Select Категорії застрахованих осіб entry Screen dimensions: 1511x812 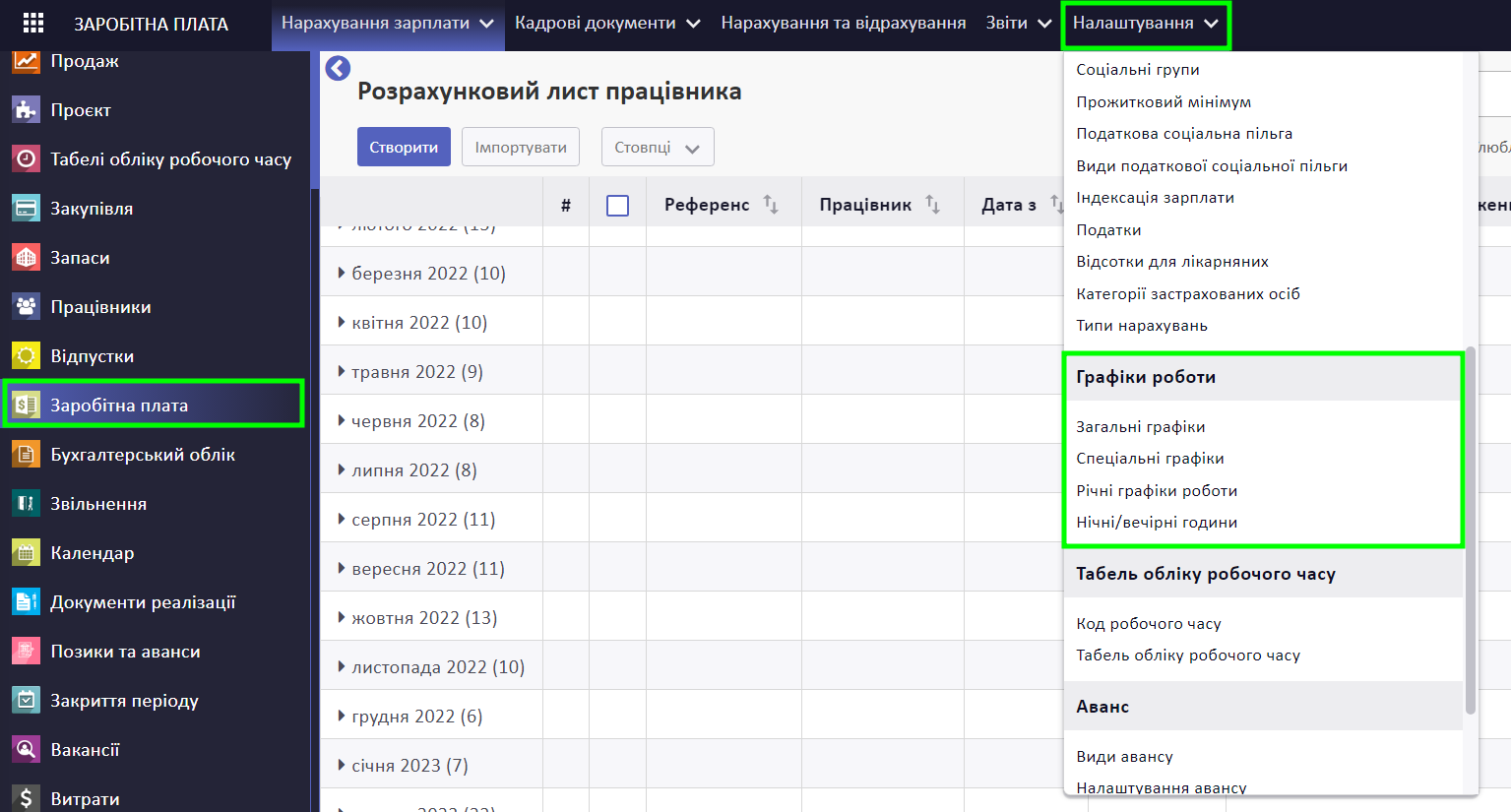(1188, 294)
